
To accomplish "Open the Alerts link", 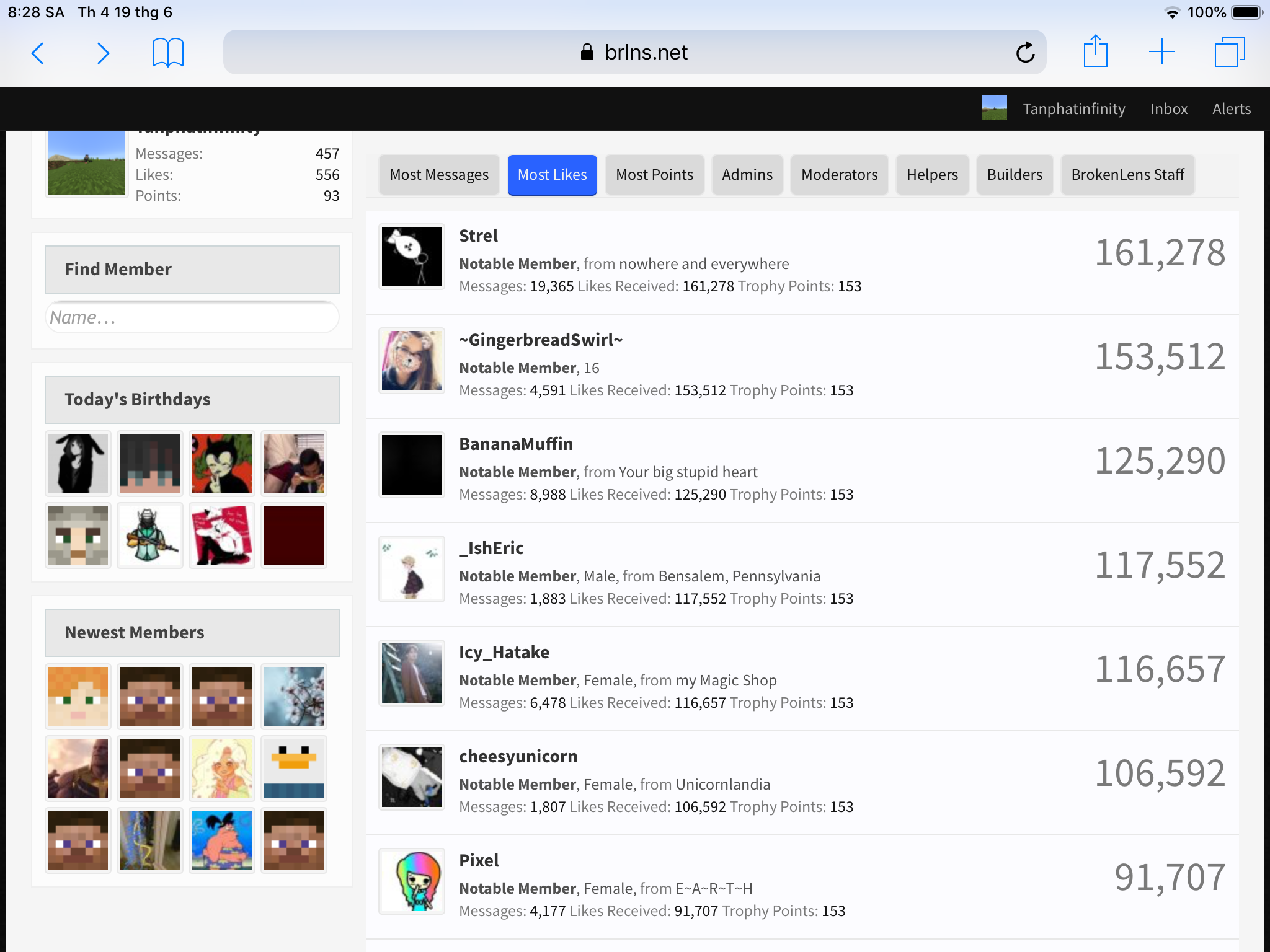I will [x=1231, y=108].
